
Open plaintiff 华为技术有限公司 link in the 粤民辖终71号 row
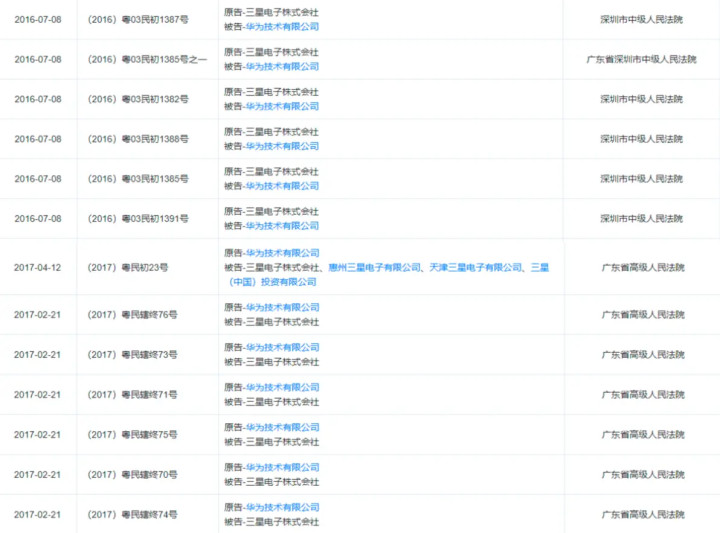click(282, 387)
